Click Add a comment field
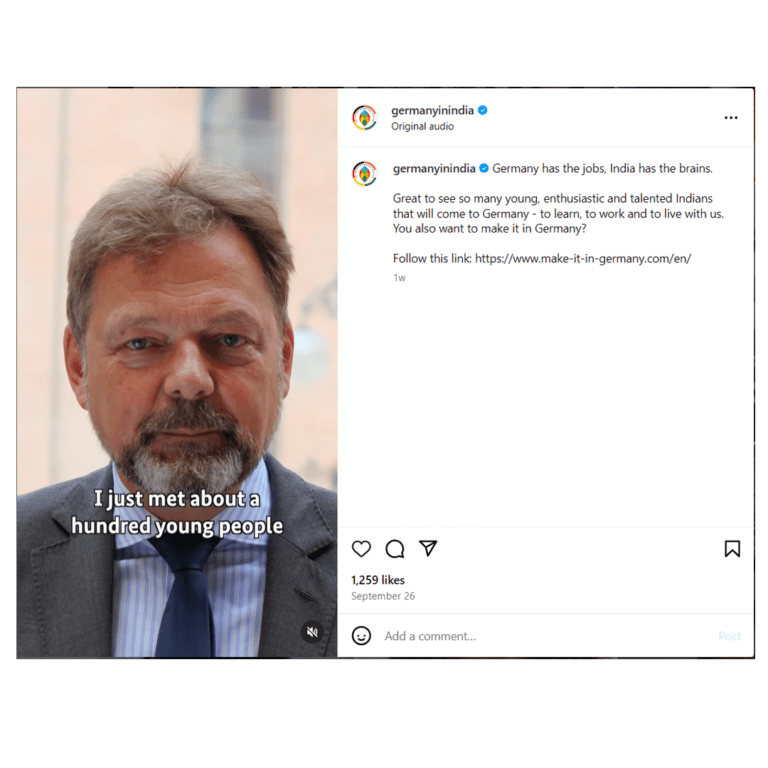The image size is (768, 768). (544, 636)
